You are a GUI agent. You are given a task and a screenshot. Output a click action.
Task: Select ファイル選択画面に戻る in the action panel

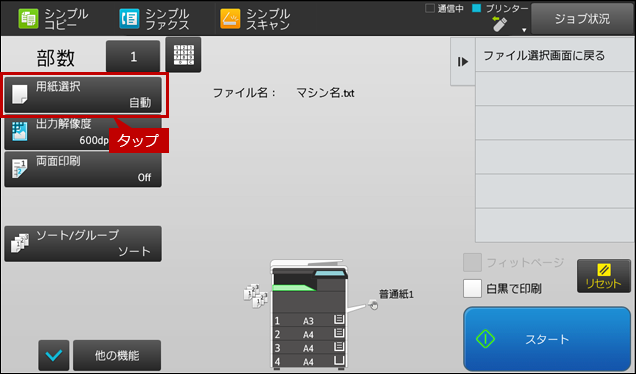554,55
